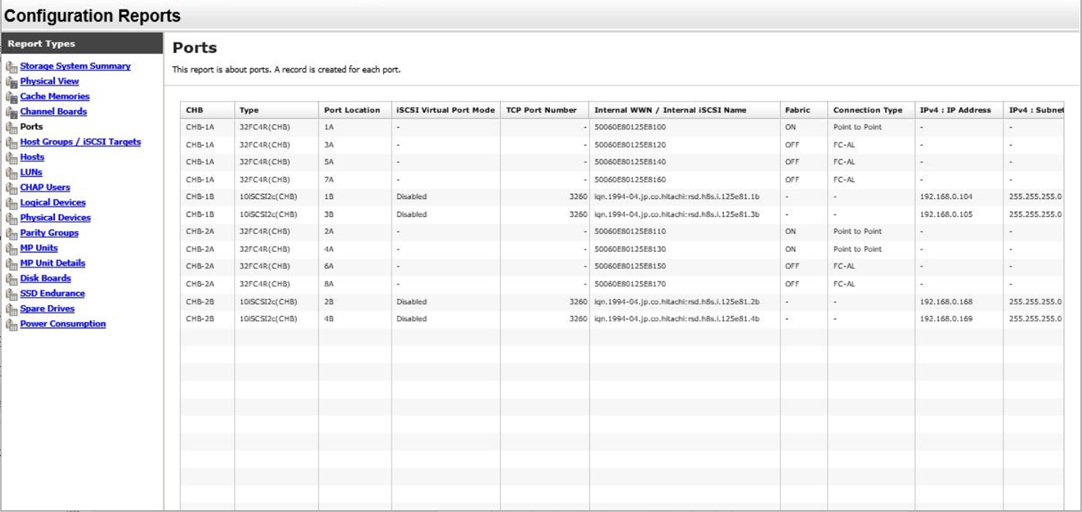Click the icon beside Channel Boards
This screenshot has width=1082, height=512.
(x=12, y=112)
